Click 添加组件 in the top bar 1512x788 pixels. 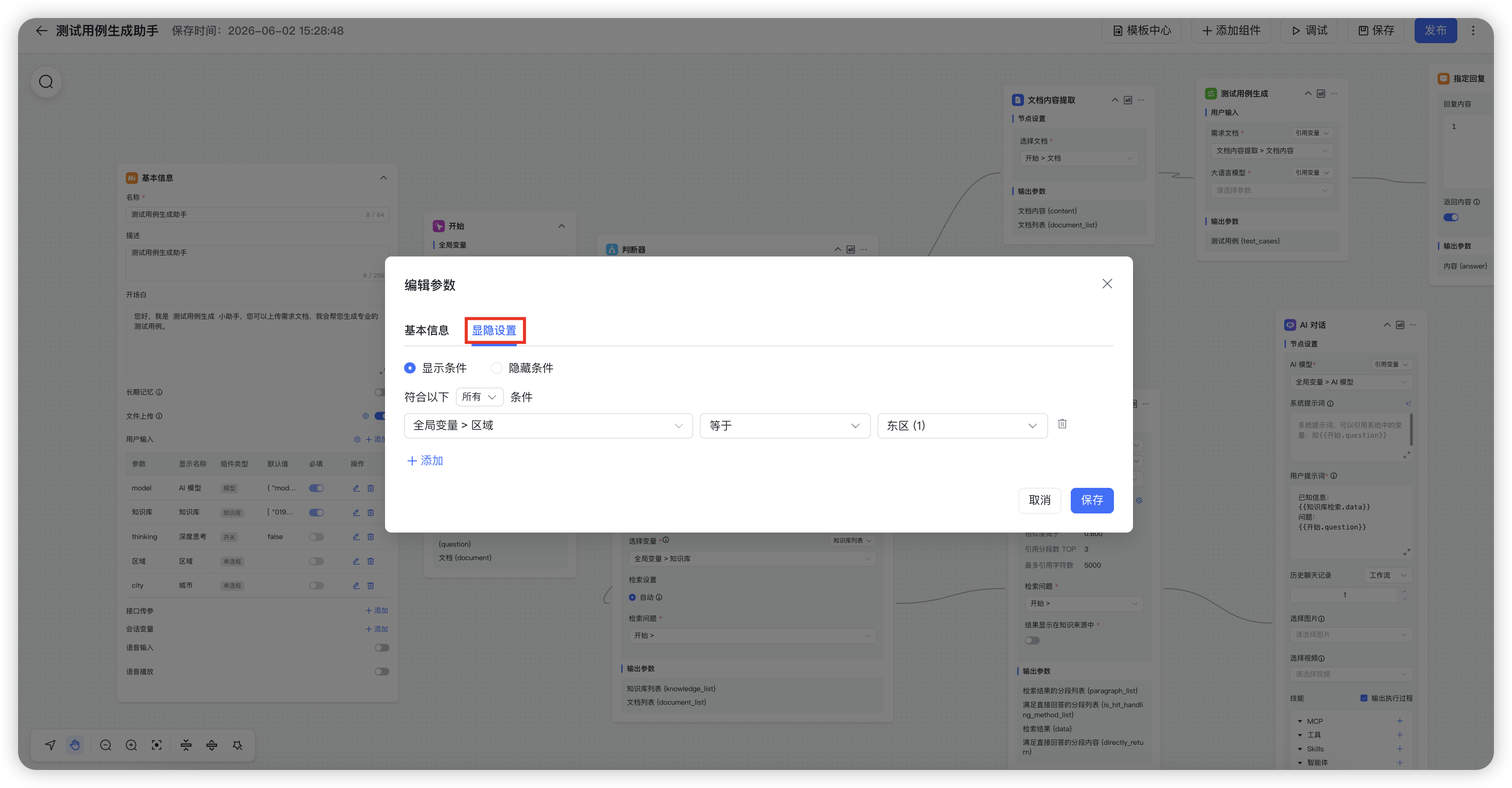tap(1231, 31)
